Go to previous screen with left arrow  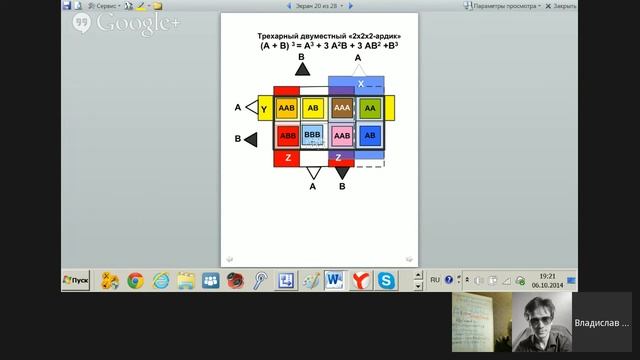(289, 6)
